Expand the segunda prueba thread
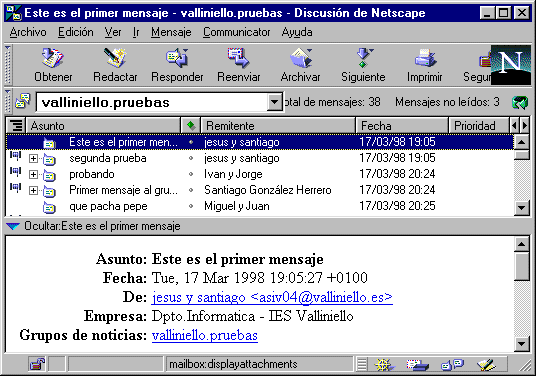 pyautogui.click(x=33, y=158)
